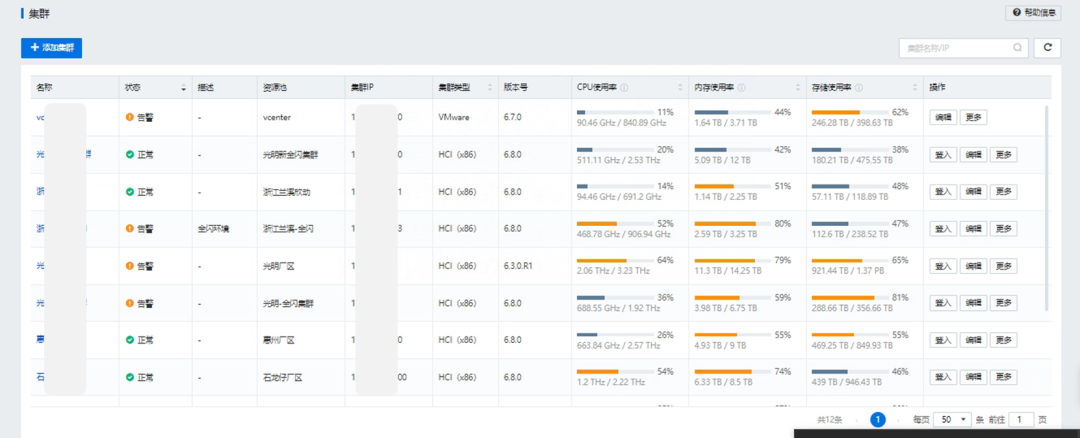
Task: Sort by CPU使用率 column arrows
Action: 681,88
